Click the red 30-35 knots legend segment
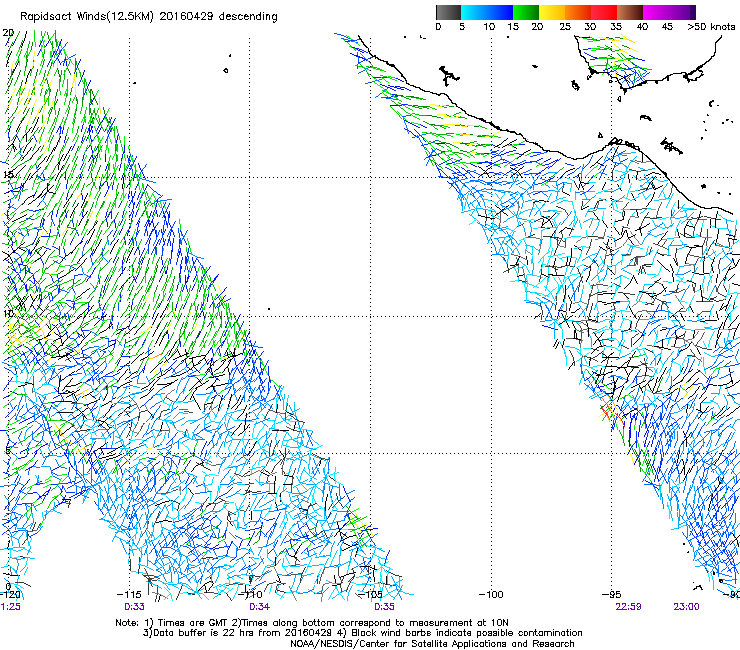Image resolution: width=740 pixels, height=650 pixels. point(604,12)
